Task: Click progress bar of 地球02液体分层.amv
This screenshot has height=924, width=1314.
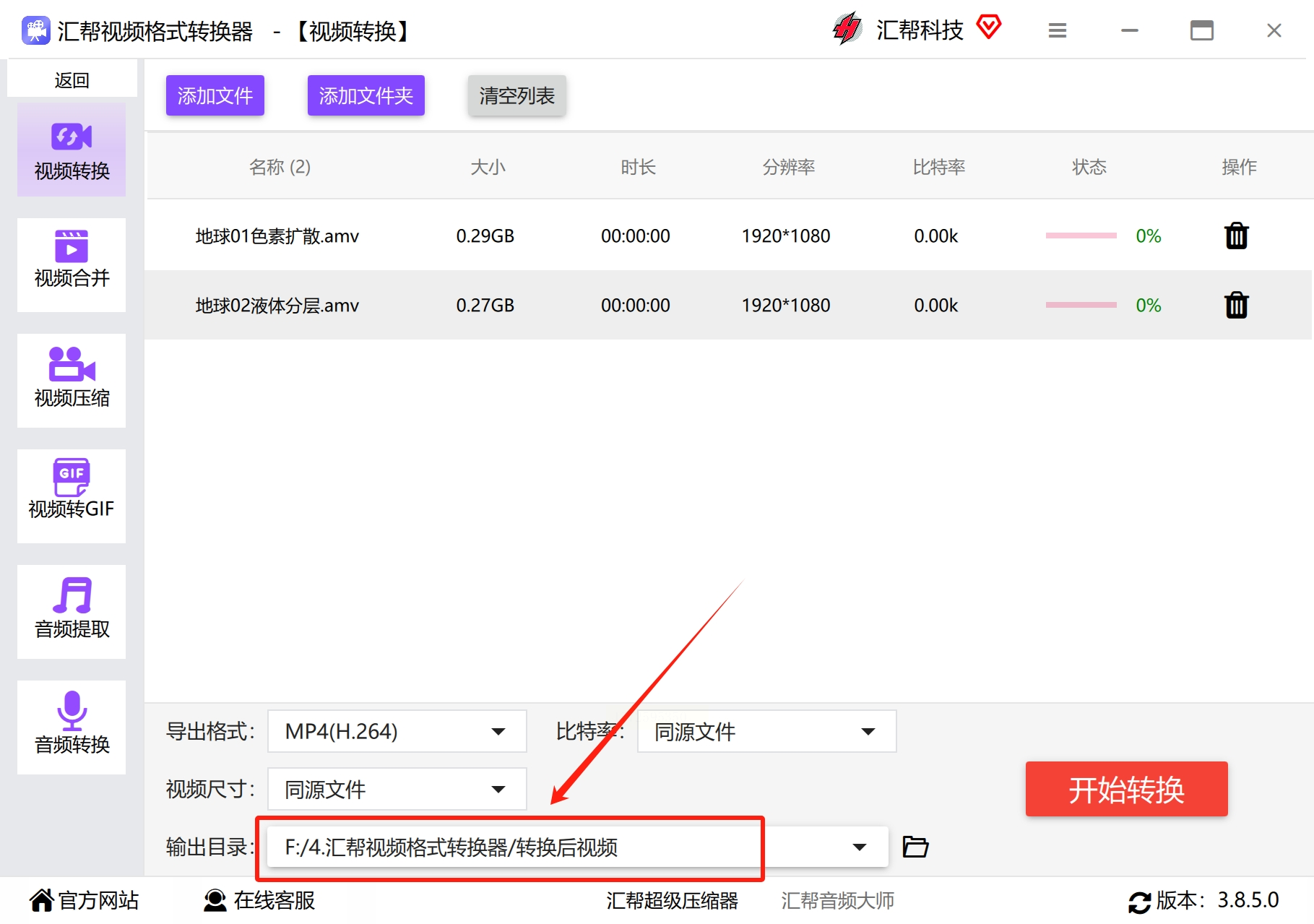Action: (x=1081, y=305)
